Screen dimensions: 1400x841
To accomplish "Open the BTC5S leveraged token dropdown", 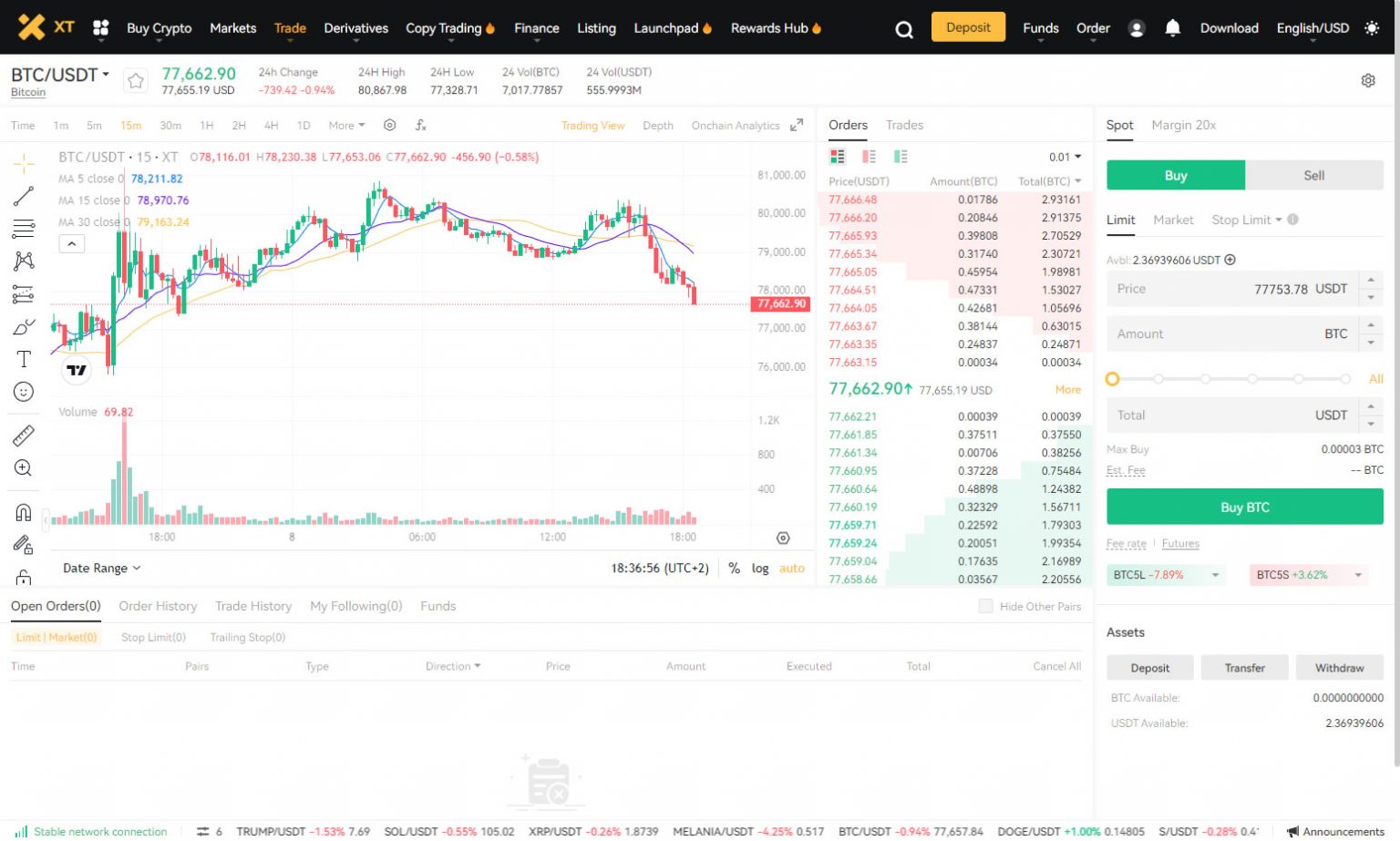I will point(1358,575).
